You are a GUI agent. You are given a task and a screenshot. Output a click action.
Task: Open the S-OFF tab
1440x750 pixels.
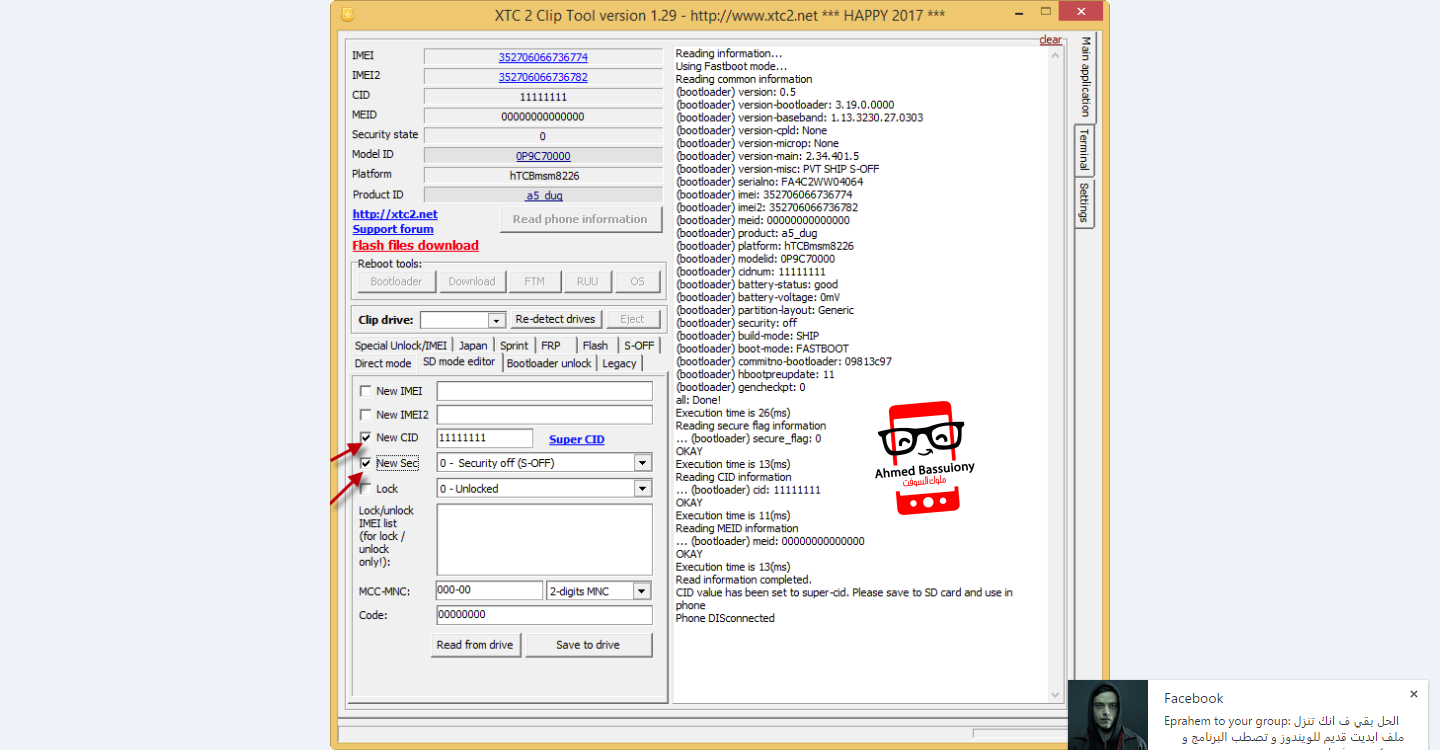point(639,345)
